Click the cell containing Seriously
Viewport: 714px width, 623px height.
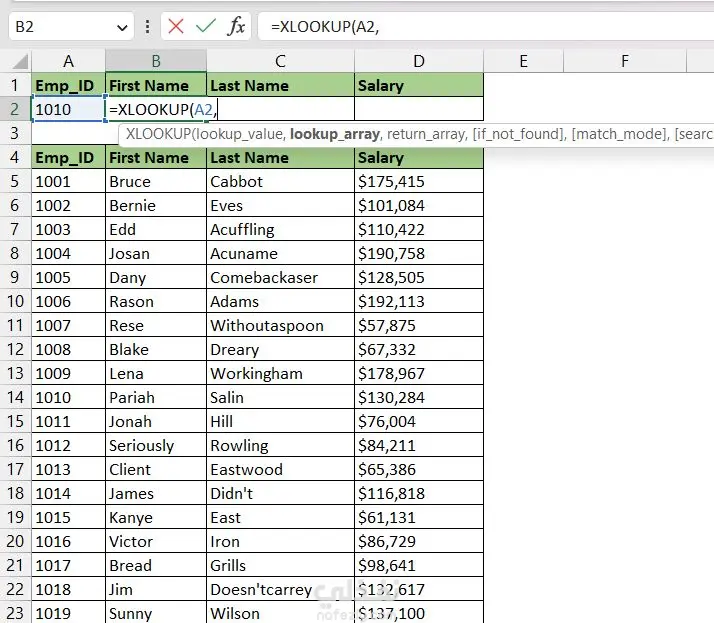pyautogui.click(x=156, y=445)
